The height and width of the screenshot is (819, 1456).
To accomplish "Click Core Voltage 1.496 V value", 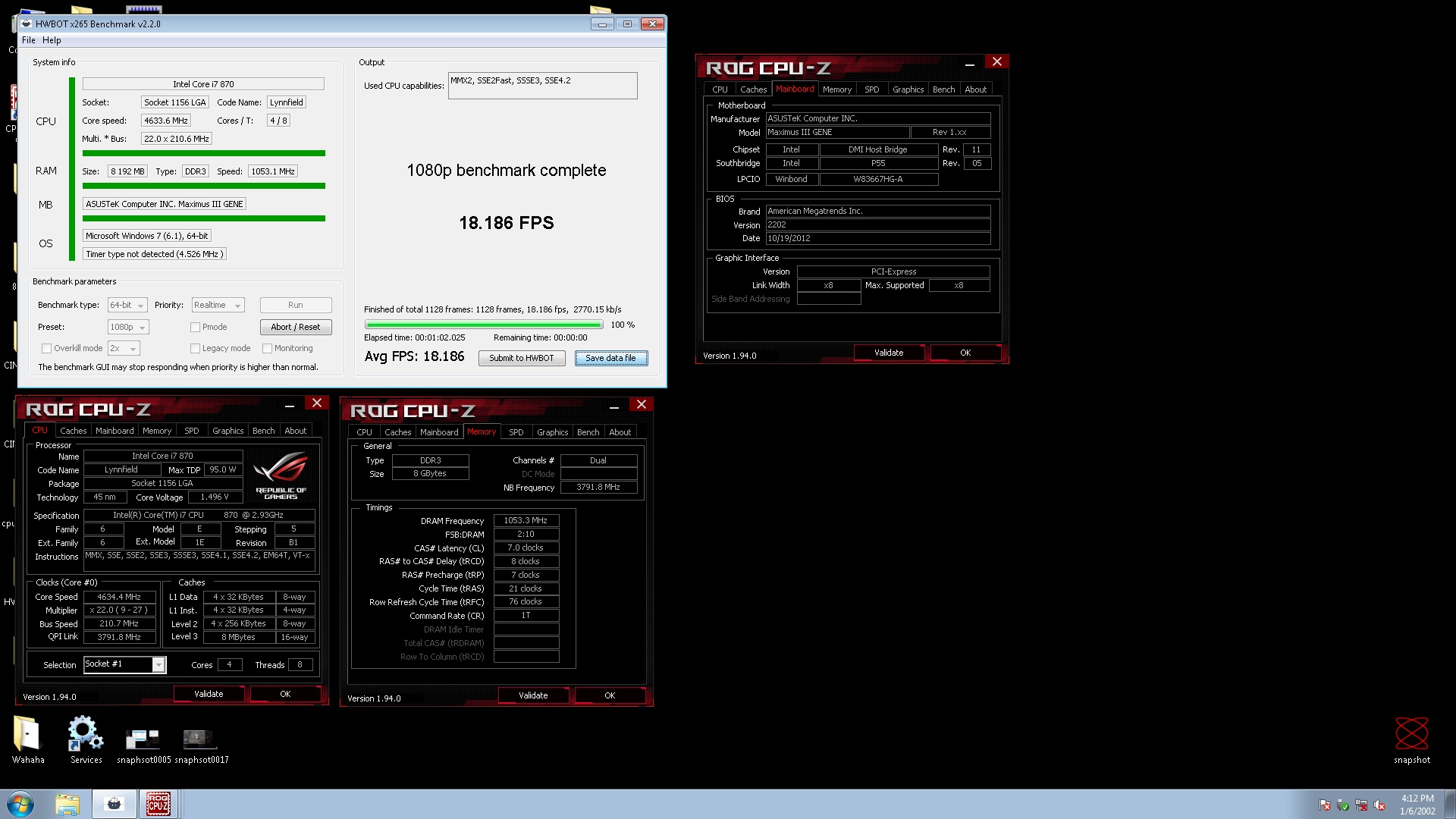I will (x=215, y=497).
